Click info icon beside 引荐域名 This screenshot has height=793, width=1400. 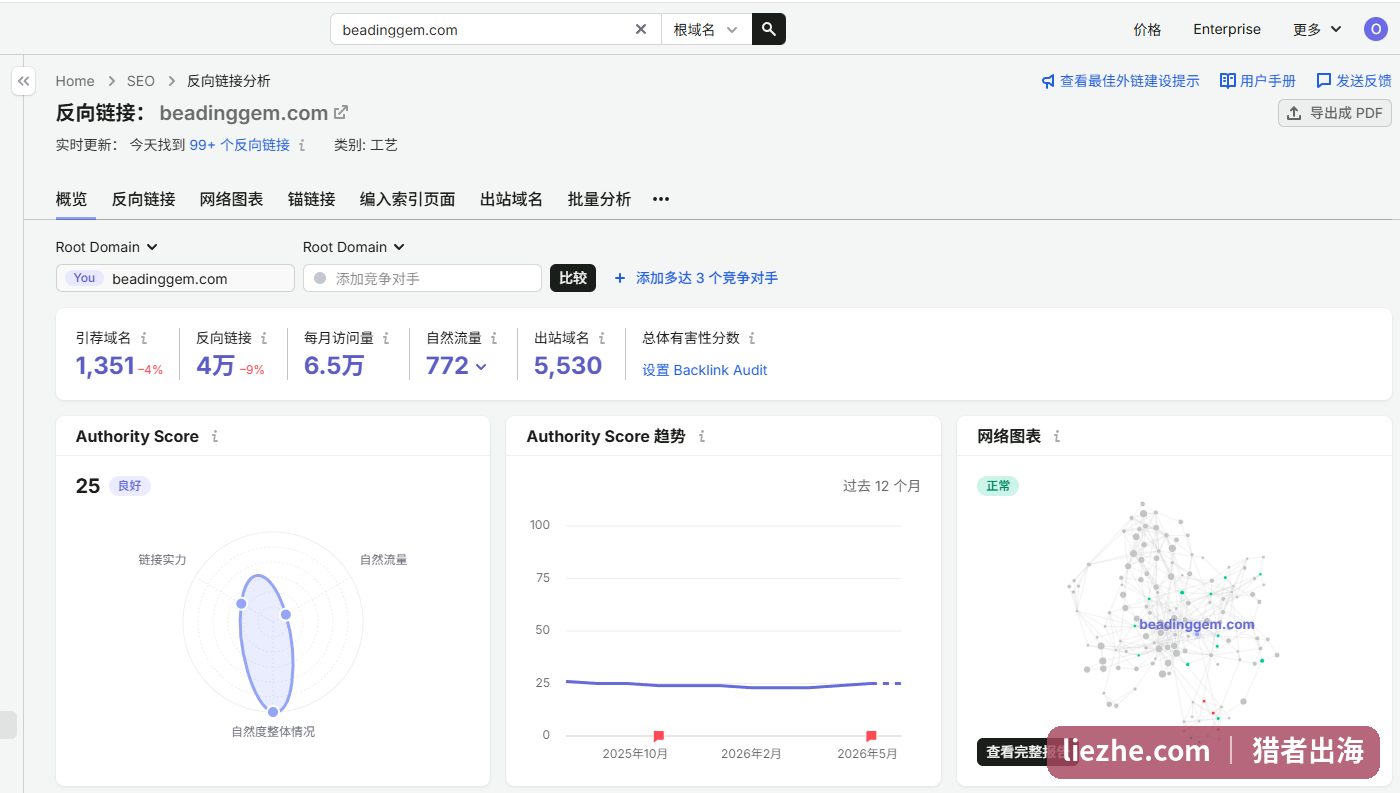pos(144,338)
